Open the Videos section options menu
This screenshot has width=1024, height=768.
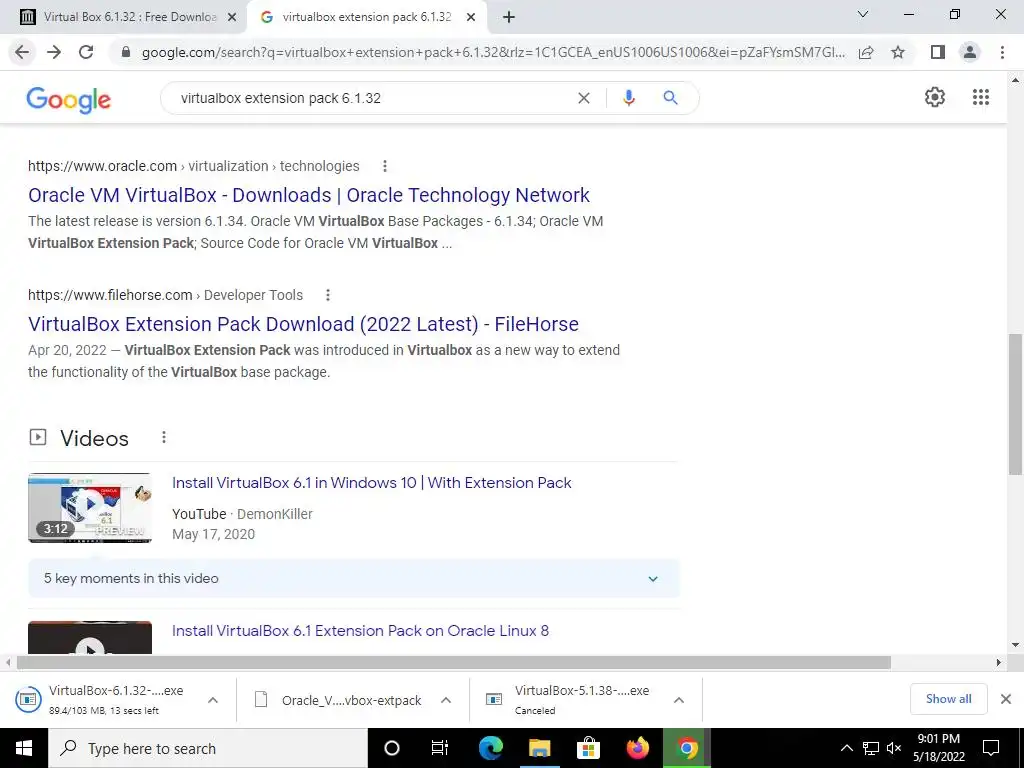164,438
